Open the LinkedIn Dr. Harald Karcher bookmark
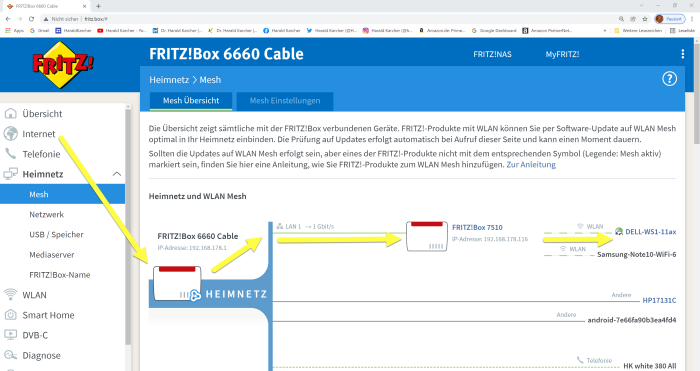The height and width of the screenshot is (371, 700). point(177,30)
